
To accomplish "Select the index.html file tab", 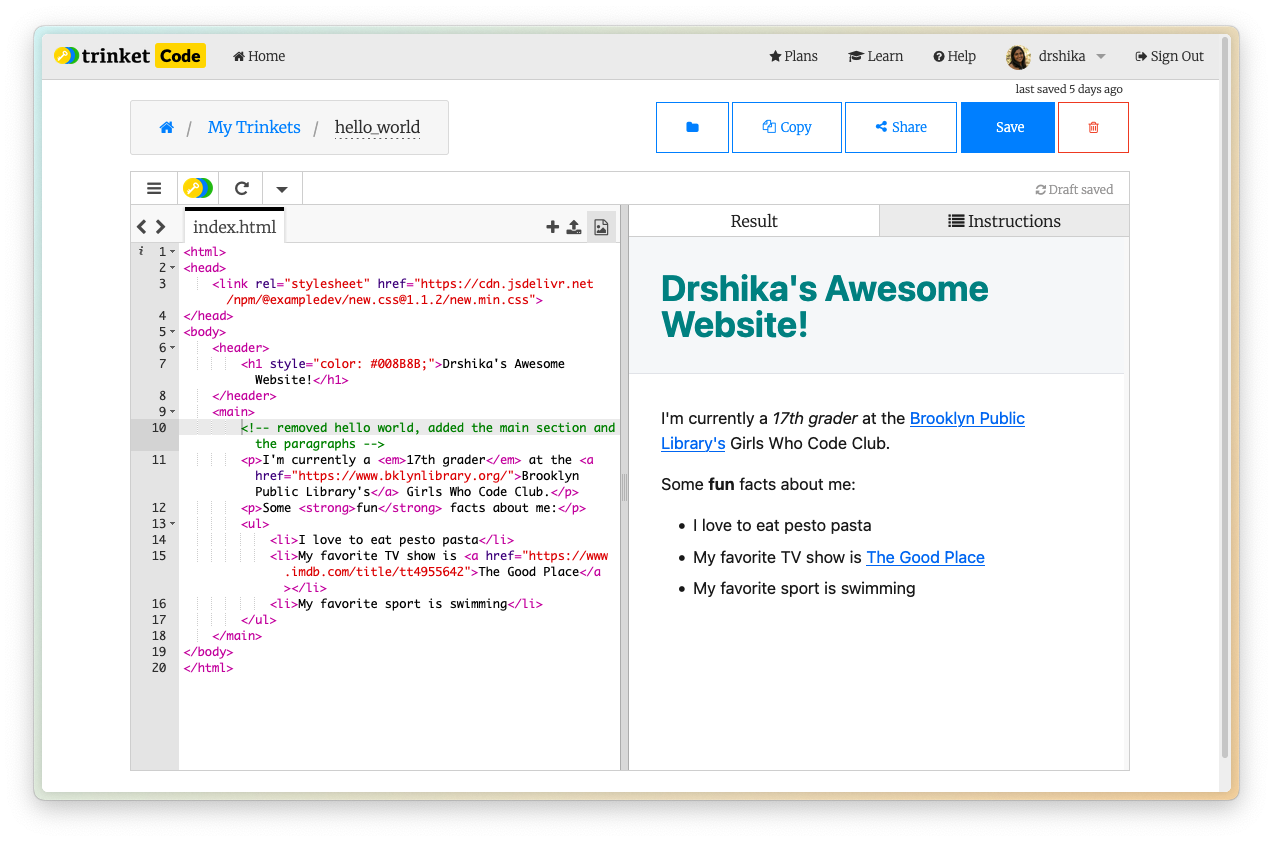I will click(x=234, y=227).
